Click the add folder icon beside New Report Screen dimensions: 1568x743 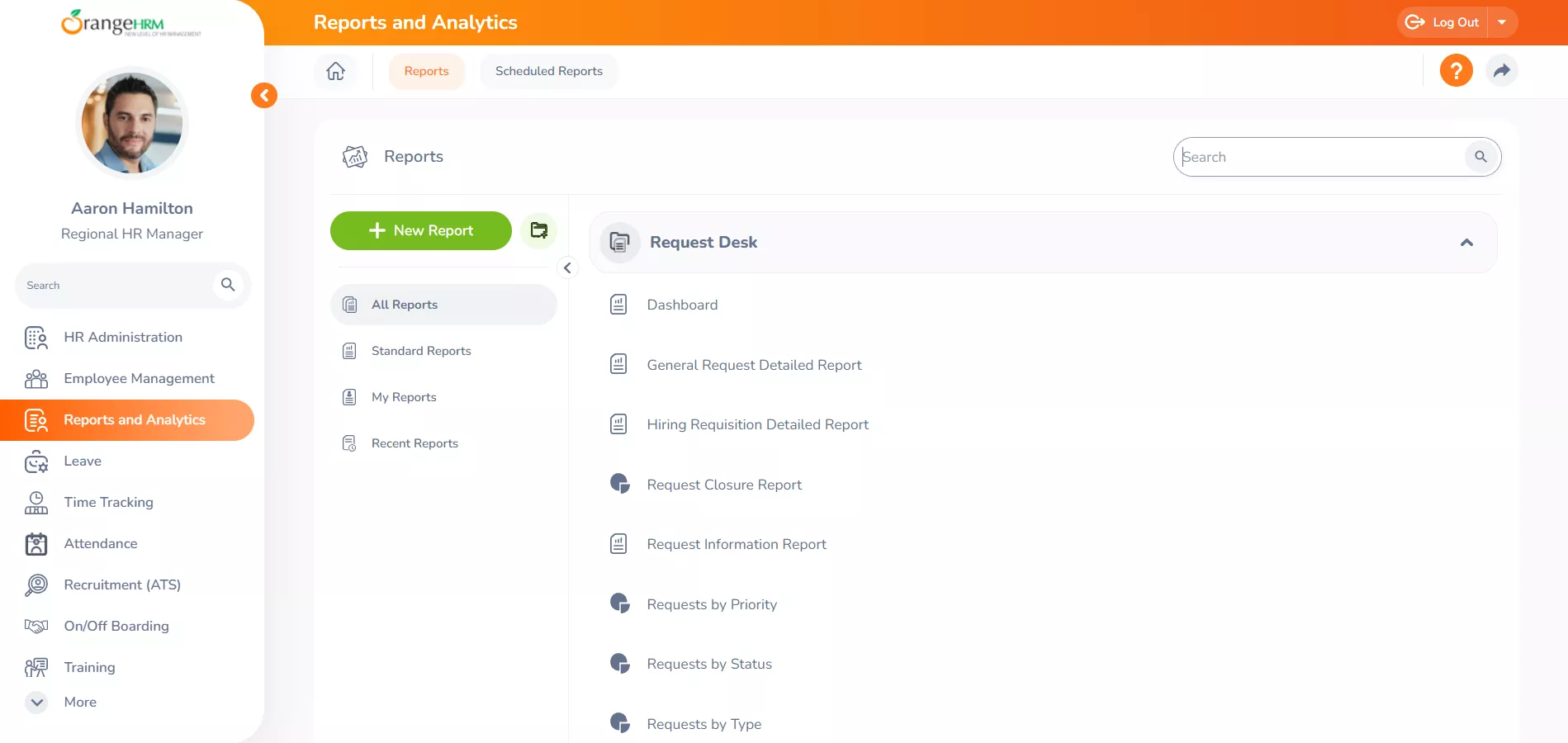tap(539, 230)
